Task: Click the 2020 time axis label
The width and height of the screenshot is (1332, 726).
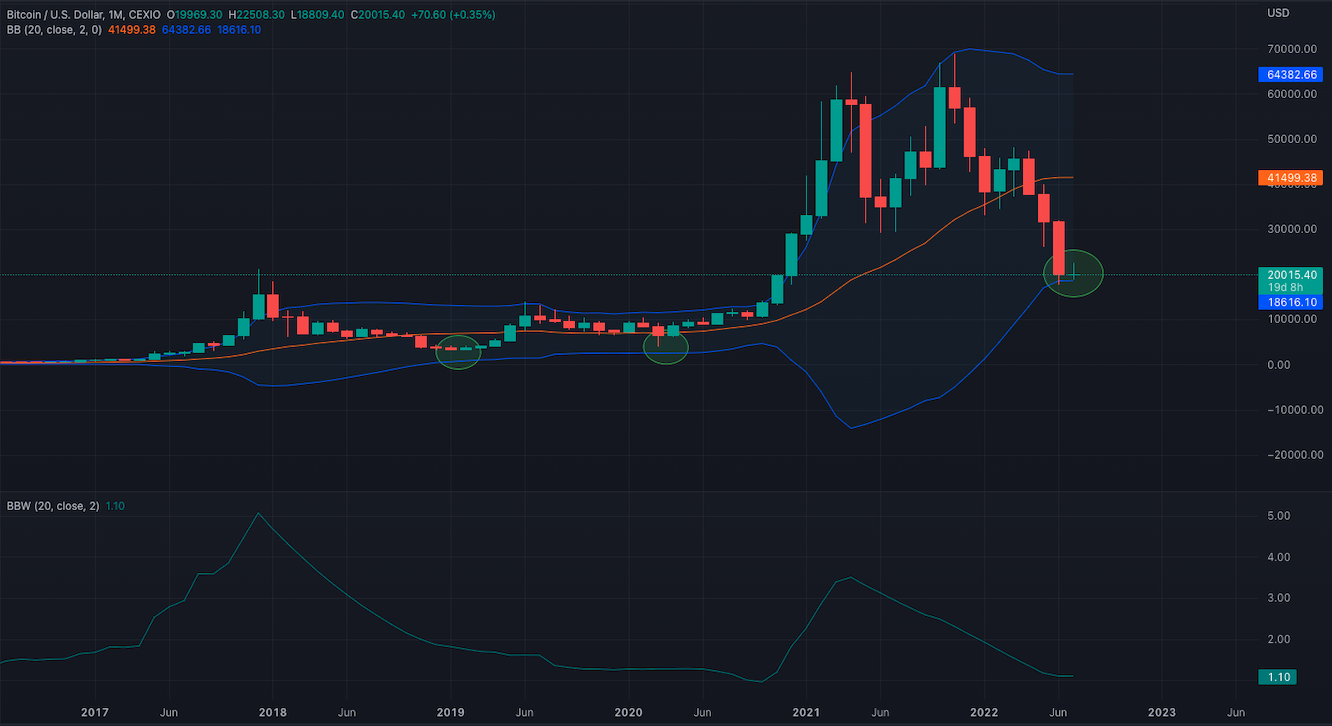Action: pyautogui.click(x=628, y=712)
